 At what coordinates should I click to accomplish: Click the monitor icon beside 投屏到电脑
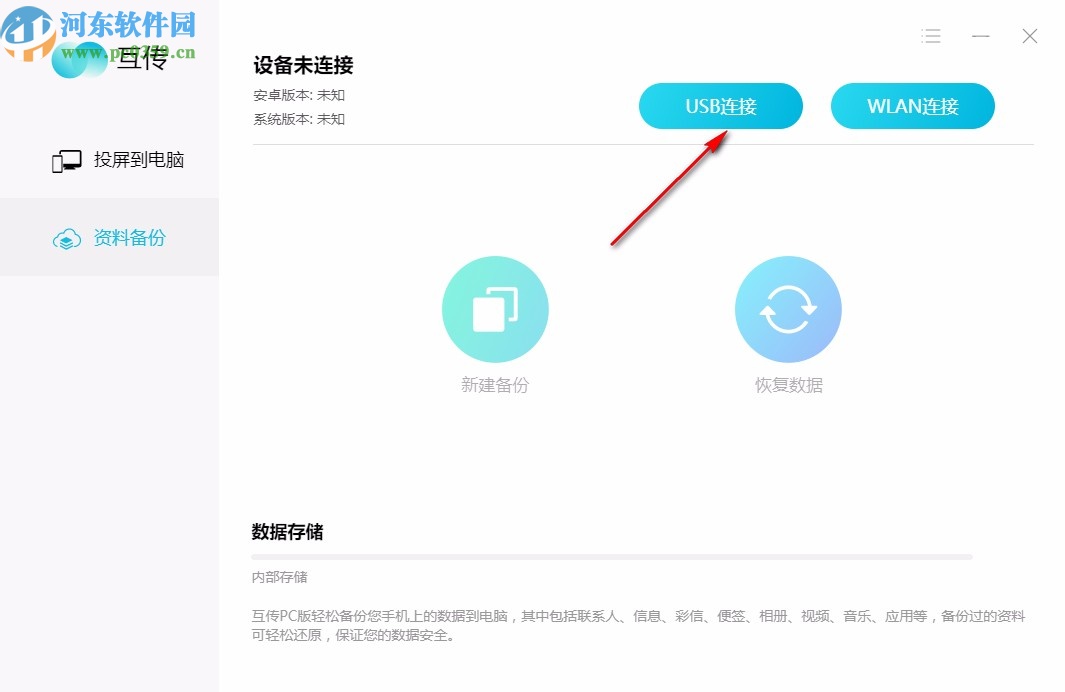coord(66,159)
